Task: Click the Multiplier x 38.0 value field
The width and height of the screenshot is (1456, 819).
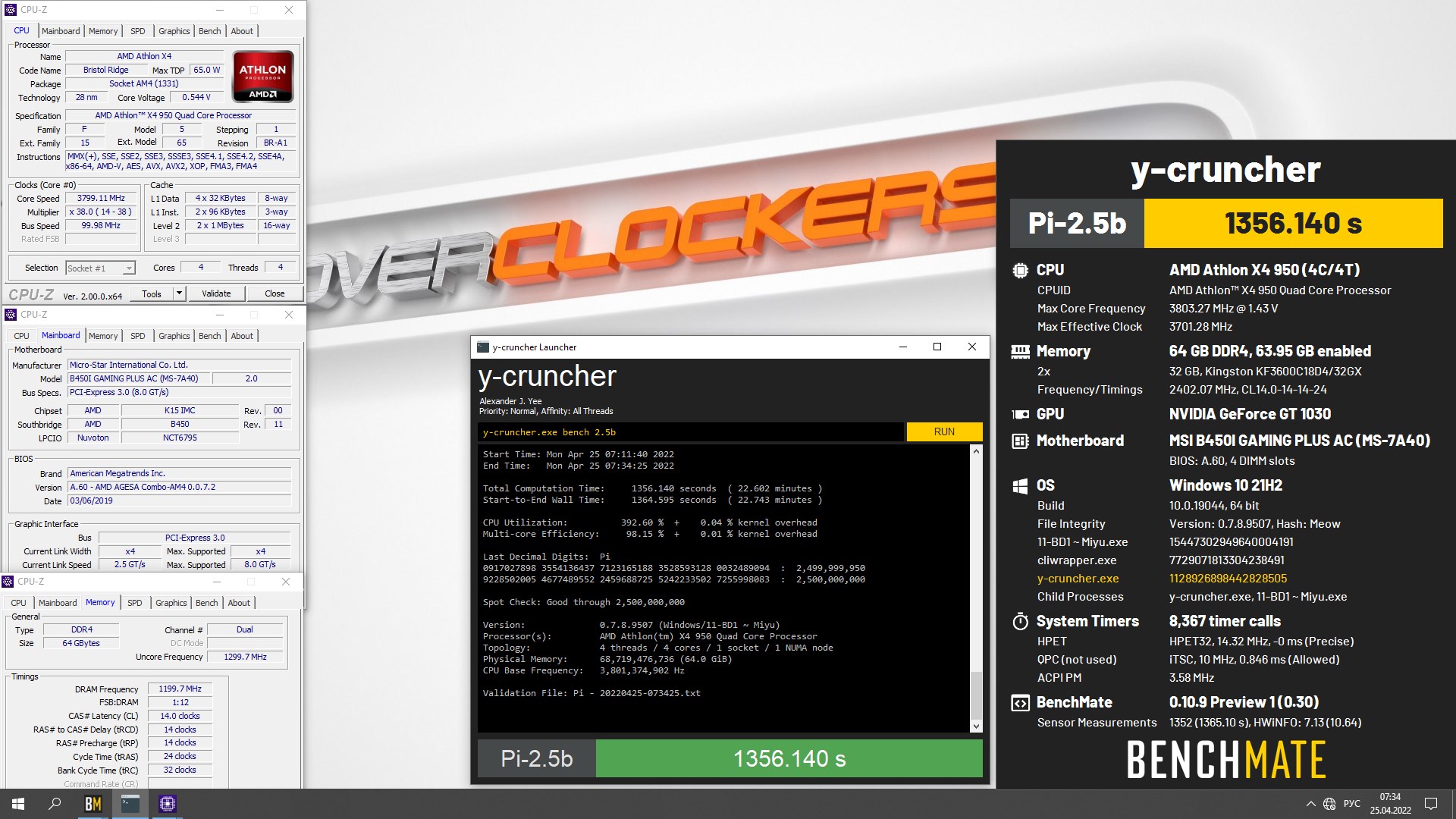Action: pyautogui.click(x=101, y=212)
